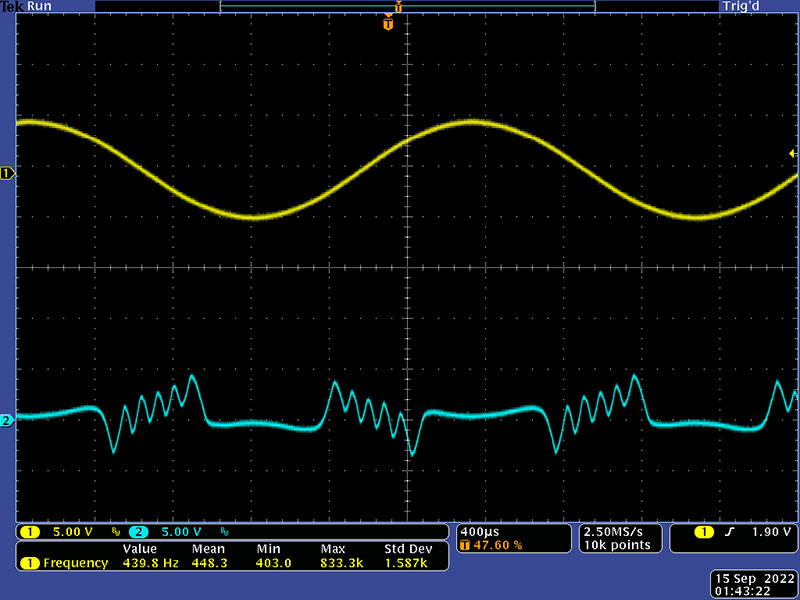Viewport: 800px width, 600px height.
Task: Click the yellow trigger level arrow
Action: pos(793,154)
